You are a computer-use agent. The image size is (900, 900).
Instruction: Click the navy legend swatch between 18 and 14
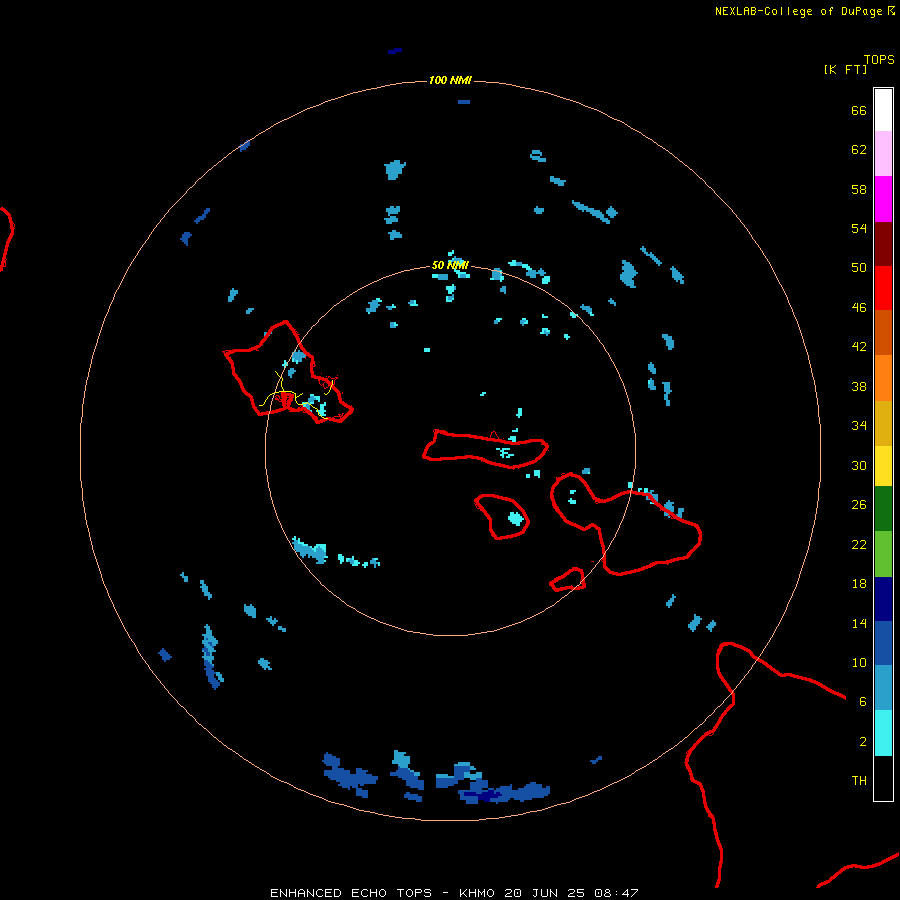pyautogui.click(x=883, y=599)
